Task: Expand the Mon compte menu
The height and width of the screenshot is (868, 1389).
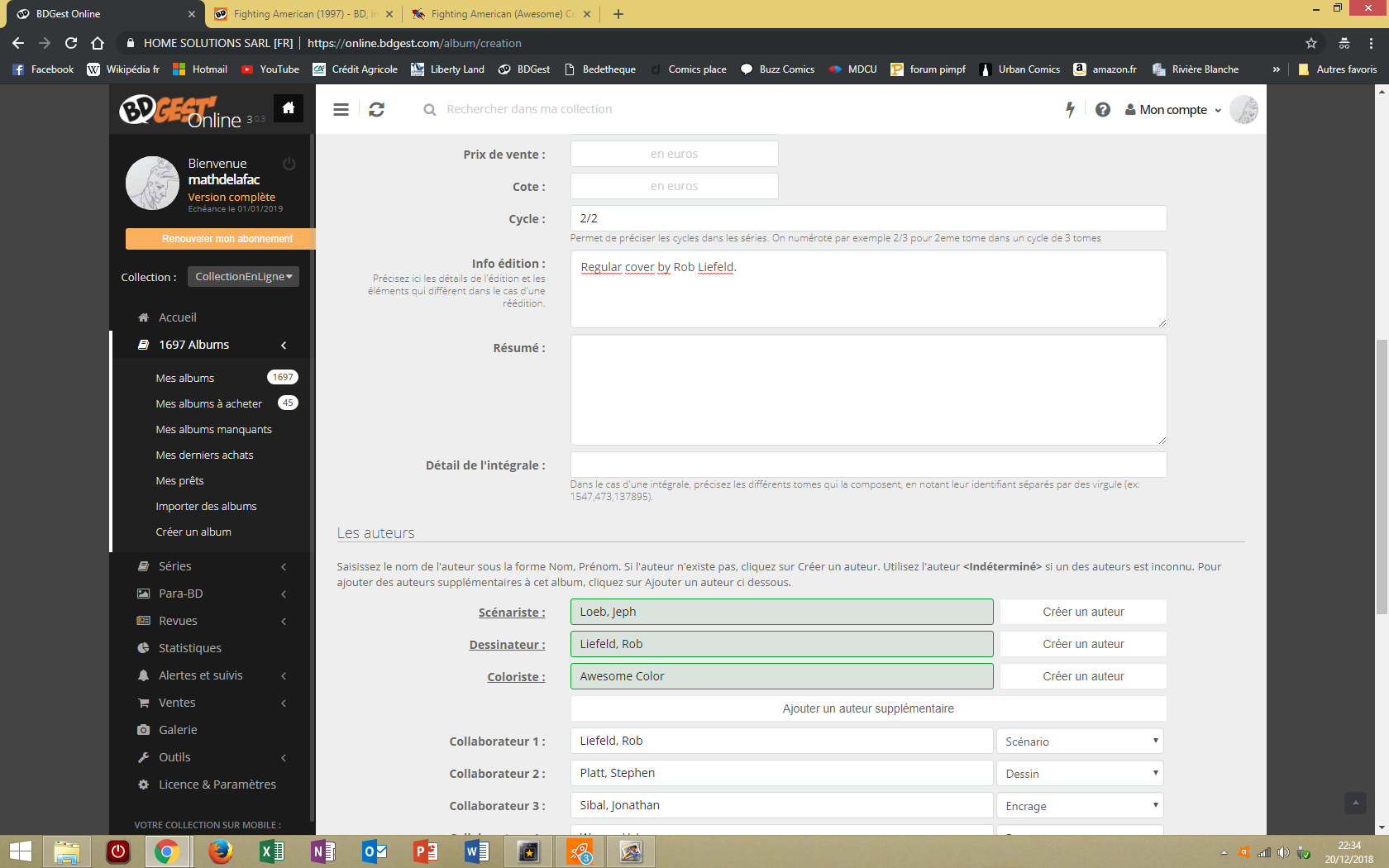Action: pos(1173,110)
